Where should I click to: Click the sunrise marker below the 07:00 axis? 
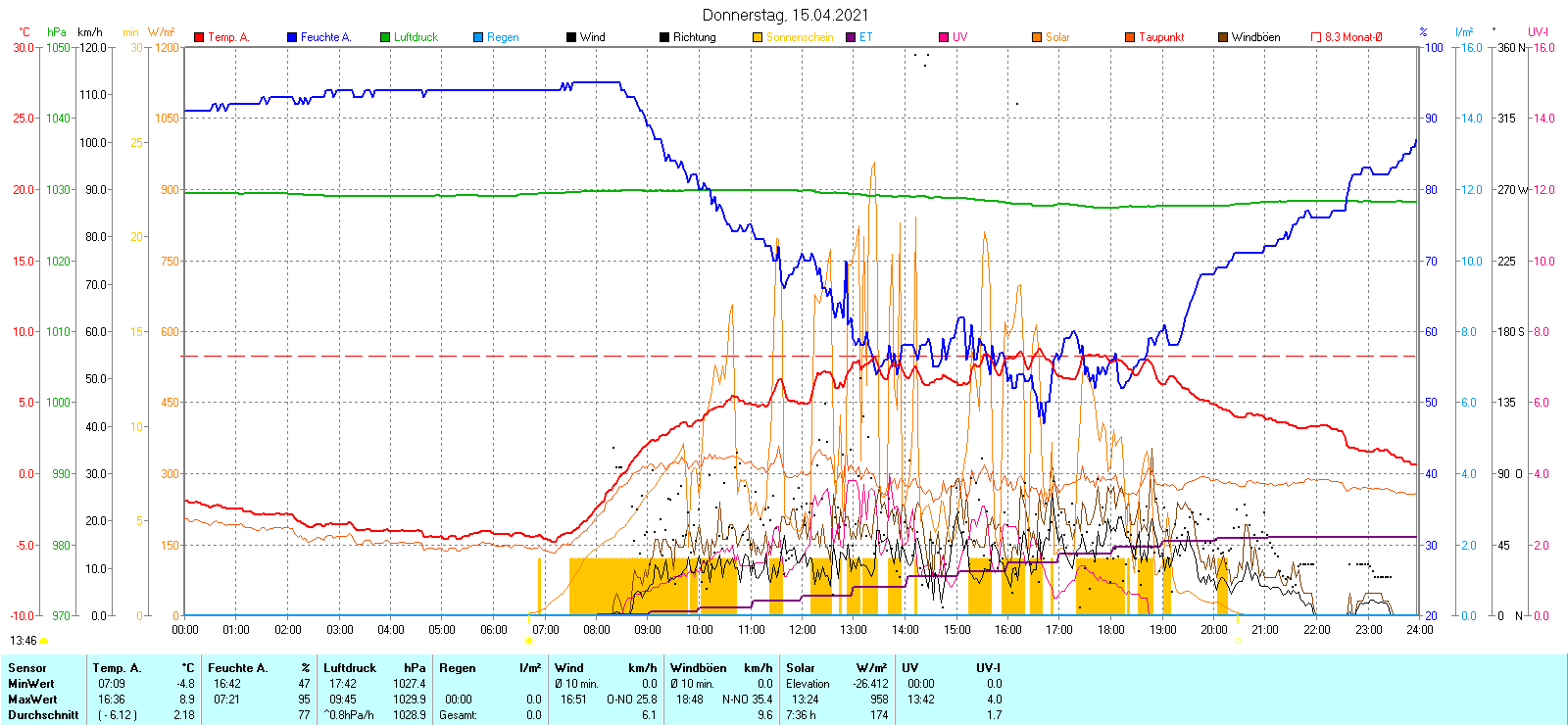(529, 641)
